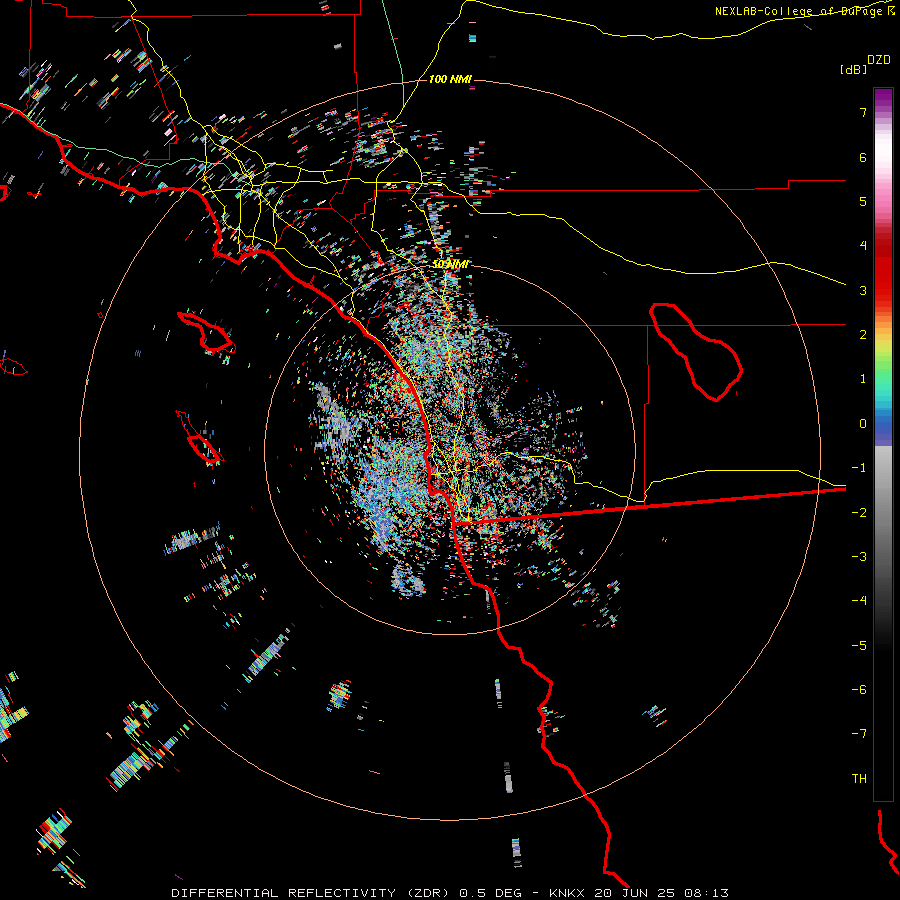Click the 1 value on color scale
This screenshot has width=900, height=900.
[863, 379]
